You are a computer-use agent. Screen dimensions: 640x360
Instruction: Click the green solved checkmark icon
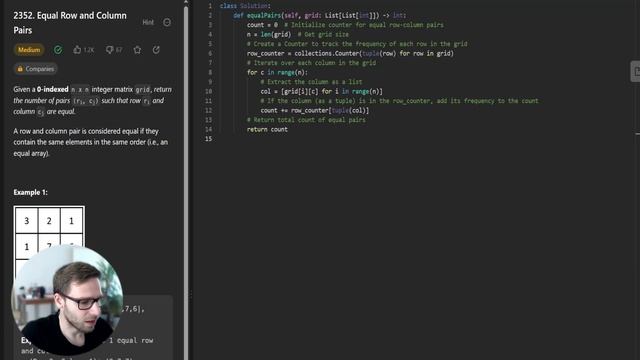(x=58, y=50)
